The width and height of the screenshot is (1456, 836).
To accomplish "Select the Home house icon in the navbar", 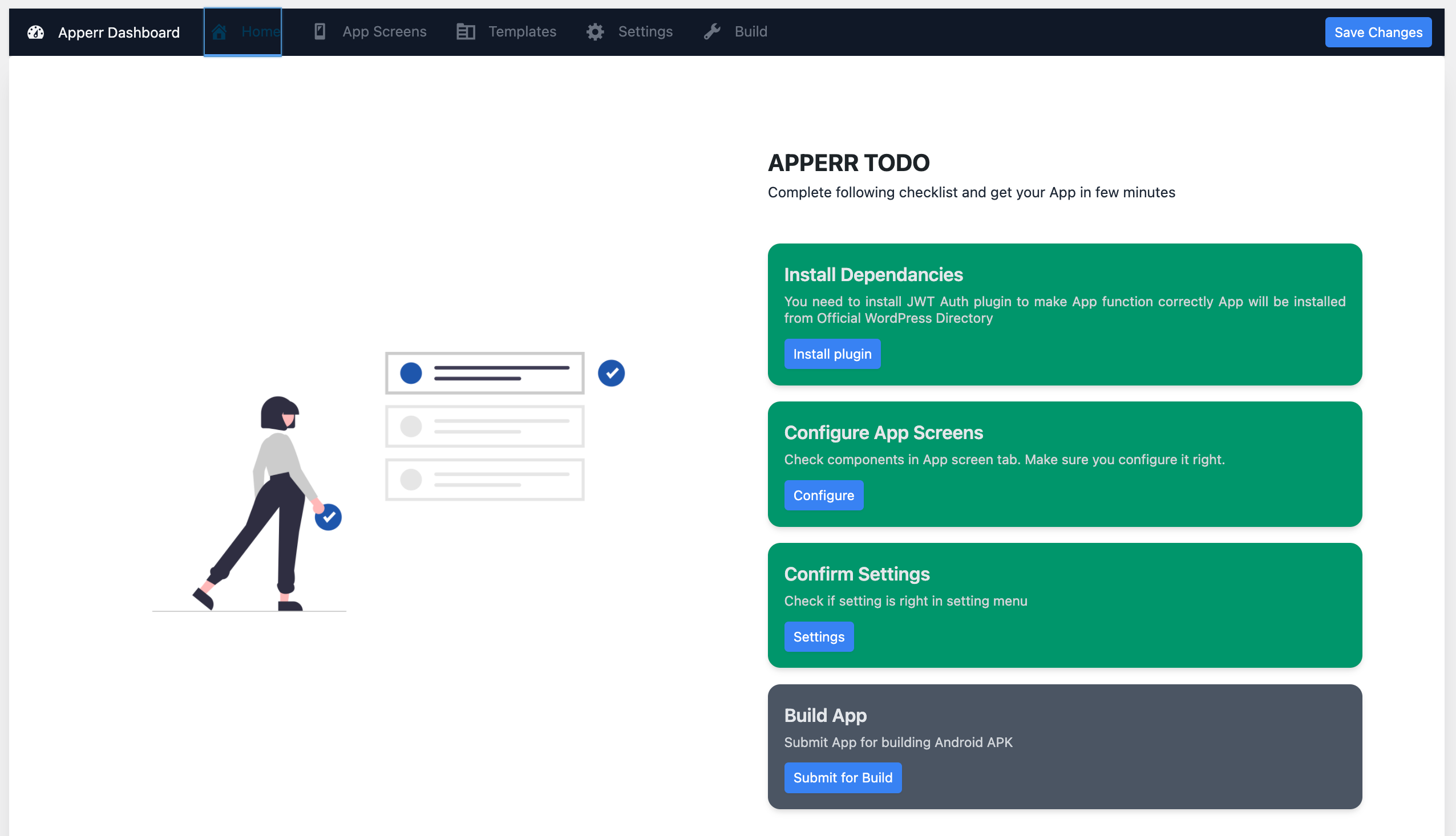I will pyautogui.click(x=220, y=32).
